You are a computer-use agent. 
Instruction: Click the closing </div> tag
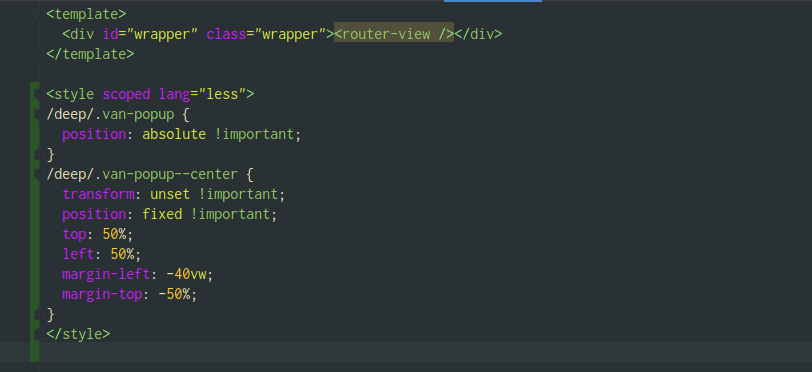[x=478, y=34]
